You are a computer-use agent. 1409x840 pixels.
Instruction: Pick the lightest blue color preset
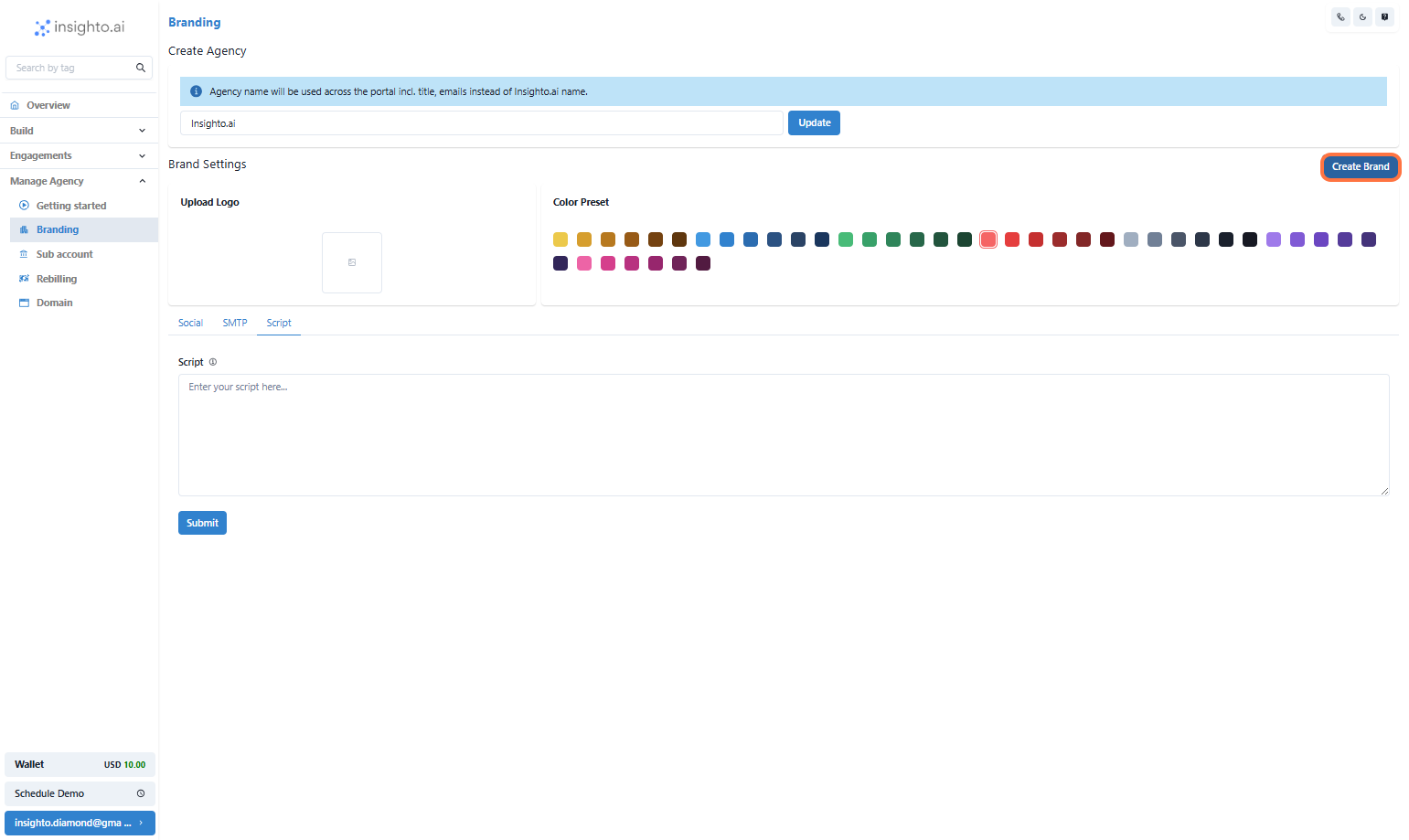(703, 239)
